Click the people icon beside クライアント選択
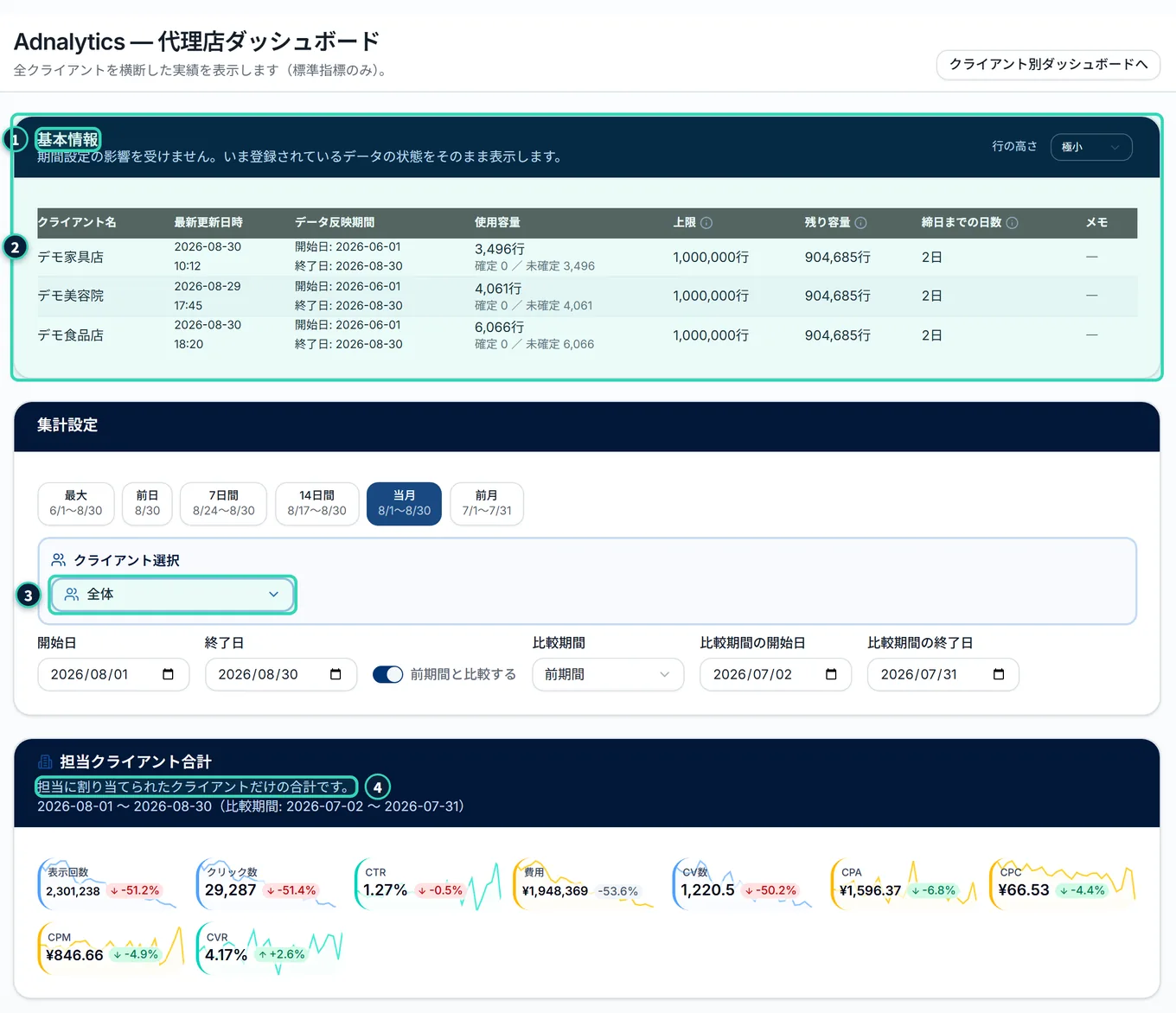 [59, 560]
